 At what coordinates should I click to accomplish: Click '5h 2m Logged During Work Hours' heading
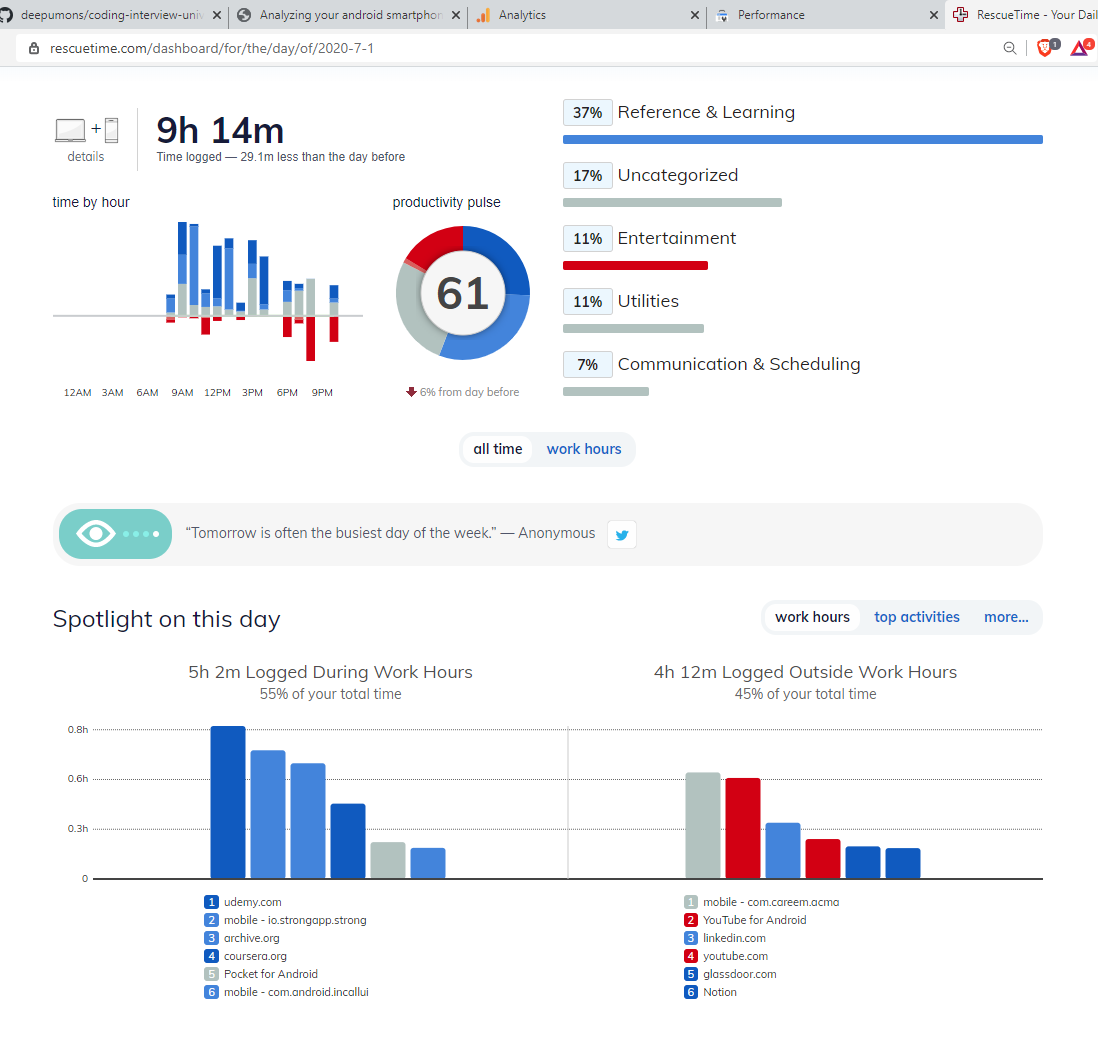pyautogui.click(x=331, y=672)
